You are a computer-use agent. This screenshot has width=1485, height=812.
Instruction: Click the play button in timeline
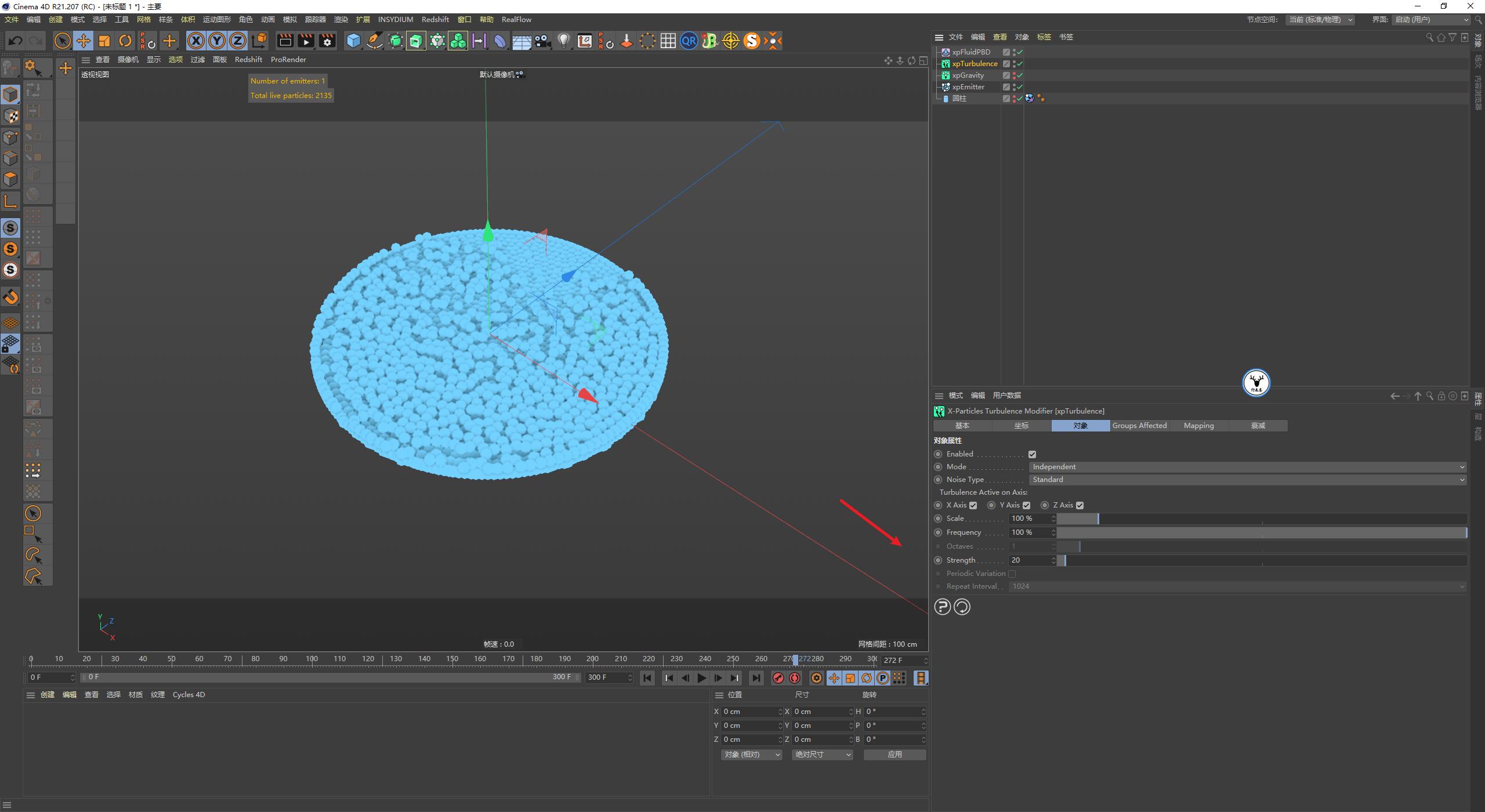[702, 677]
